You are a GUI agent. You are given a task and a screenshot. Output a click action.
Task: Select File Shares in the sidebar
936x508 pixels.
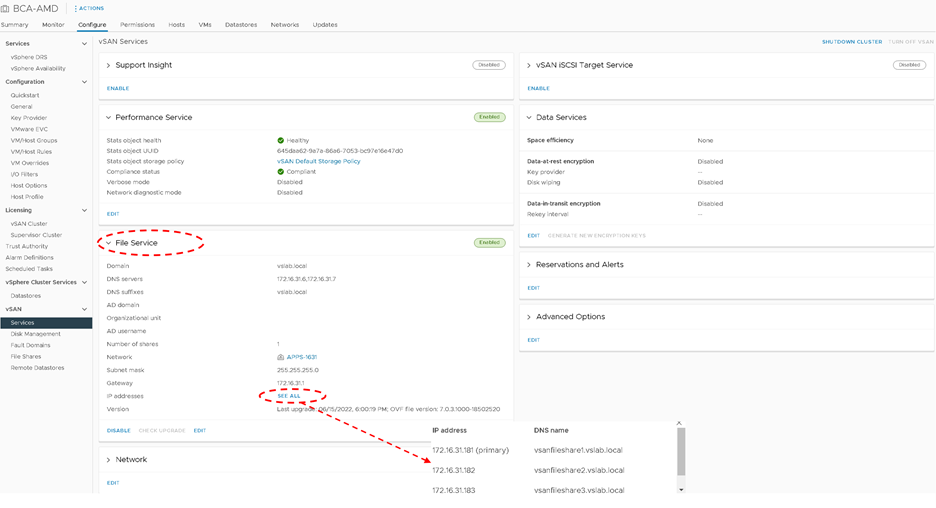coord(26,356)
